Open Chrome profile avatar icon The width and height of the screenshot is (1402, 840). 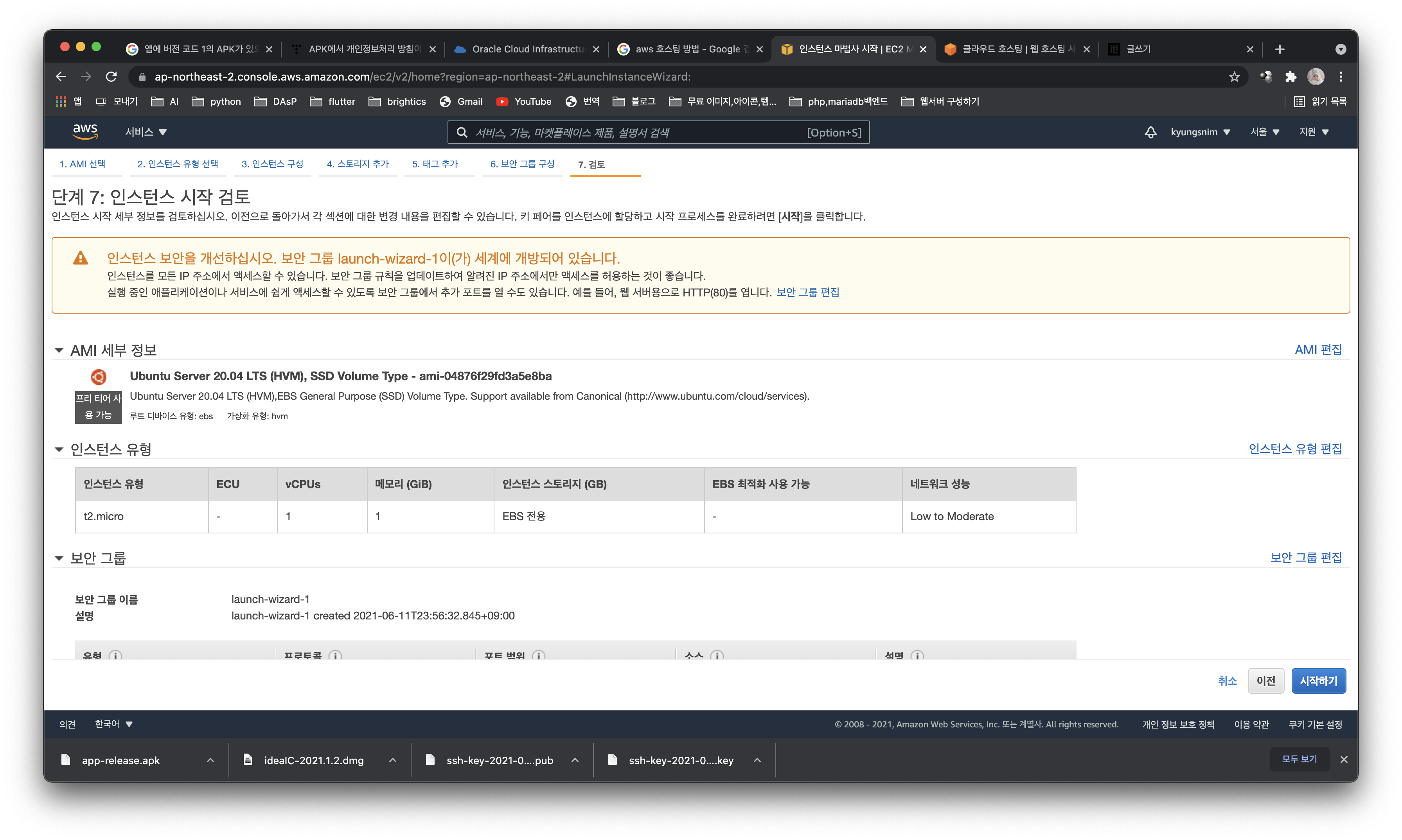click(x=1316, y=77)
